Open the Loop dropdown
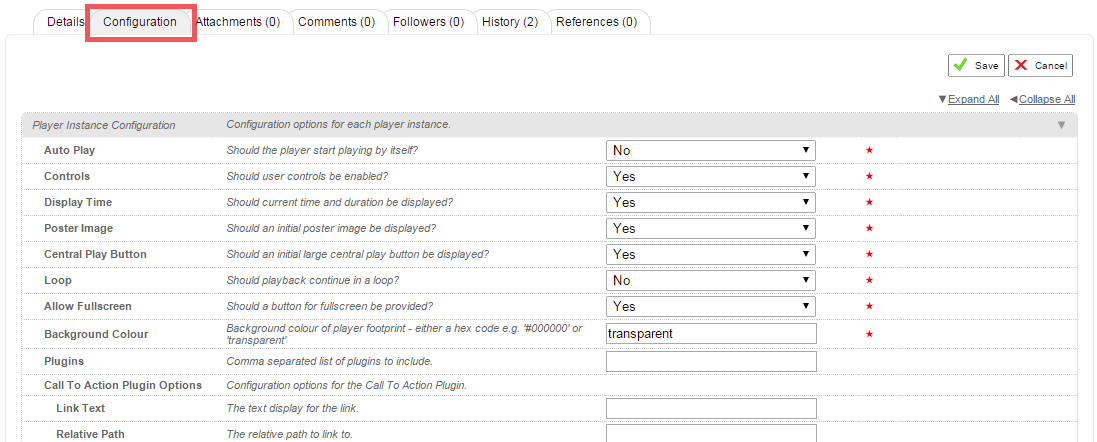The height and width of the screenshot is (442, 1097). coord(711,280)
